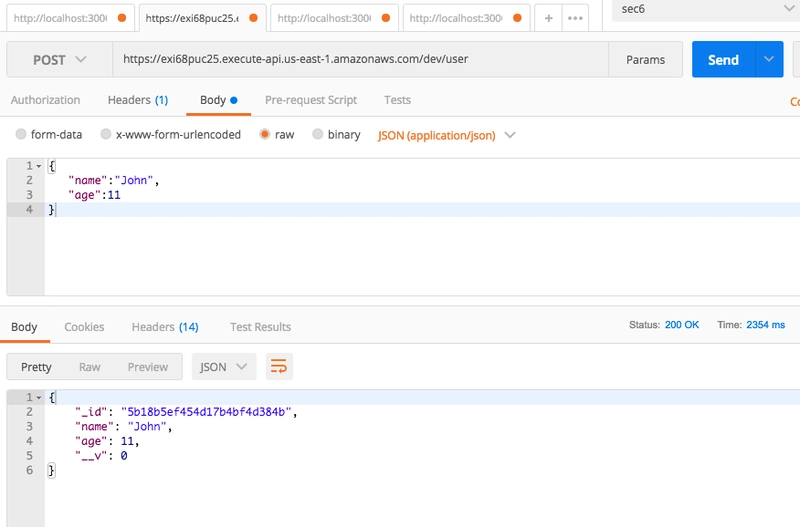Open the response Cookies tab
This screenshot has width=800, height=527.
pos(84,327)
